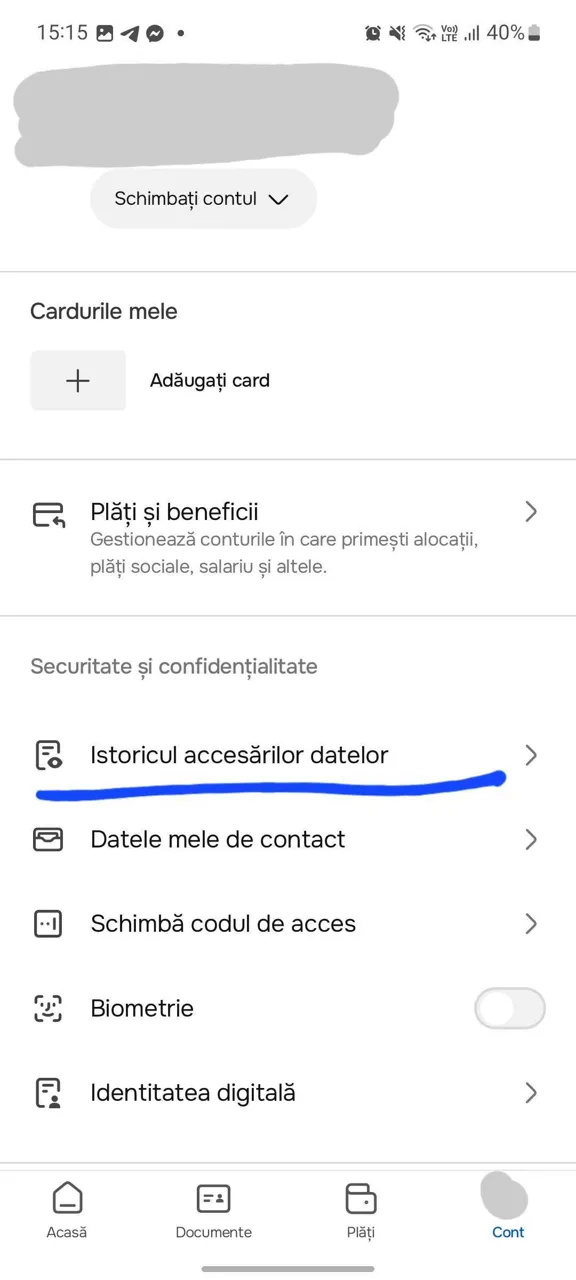
Task: Enable the Biometrie toggle switch
Action: [x=510, y=1008]
